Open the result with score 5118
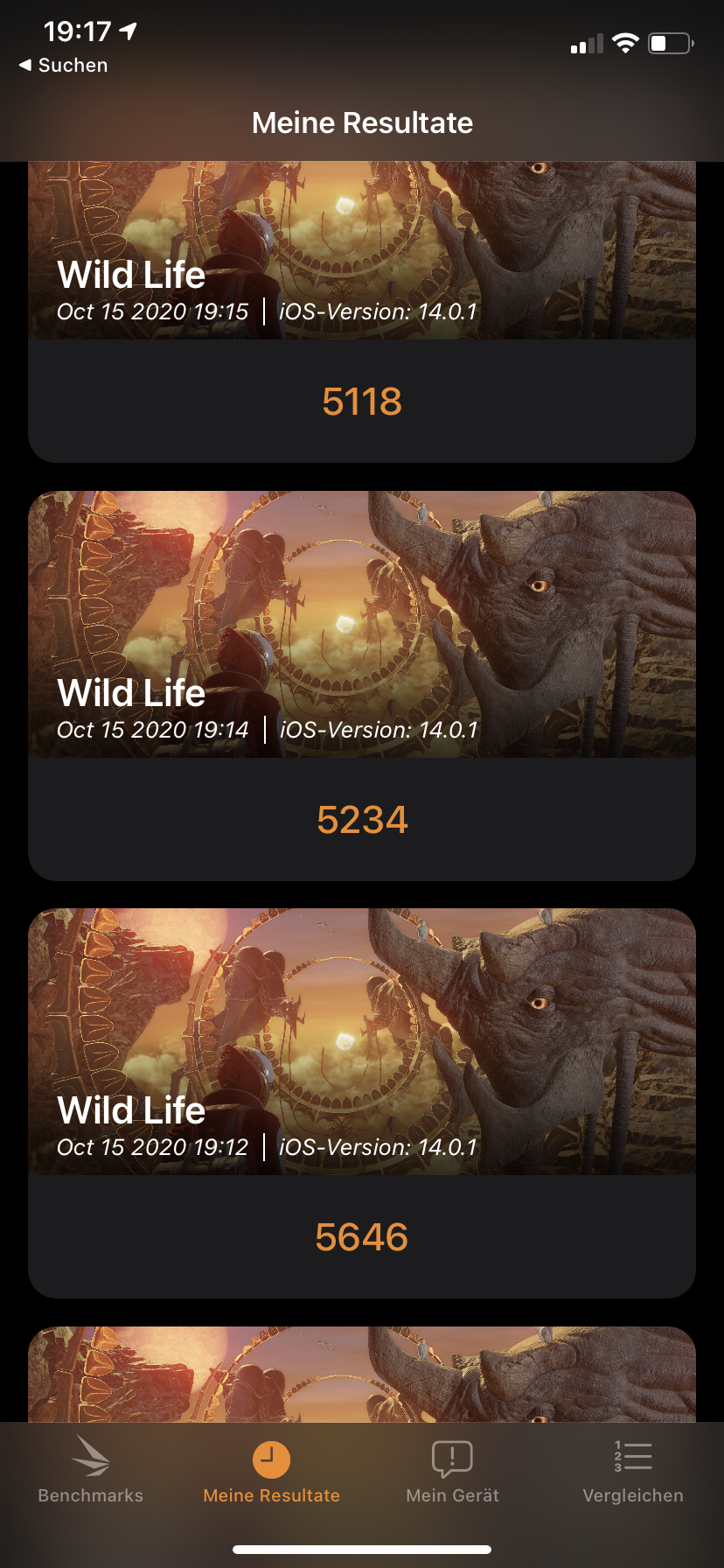This screenshot has width=724, height=1568. click(x=362, y=402)
